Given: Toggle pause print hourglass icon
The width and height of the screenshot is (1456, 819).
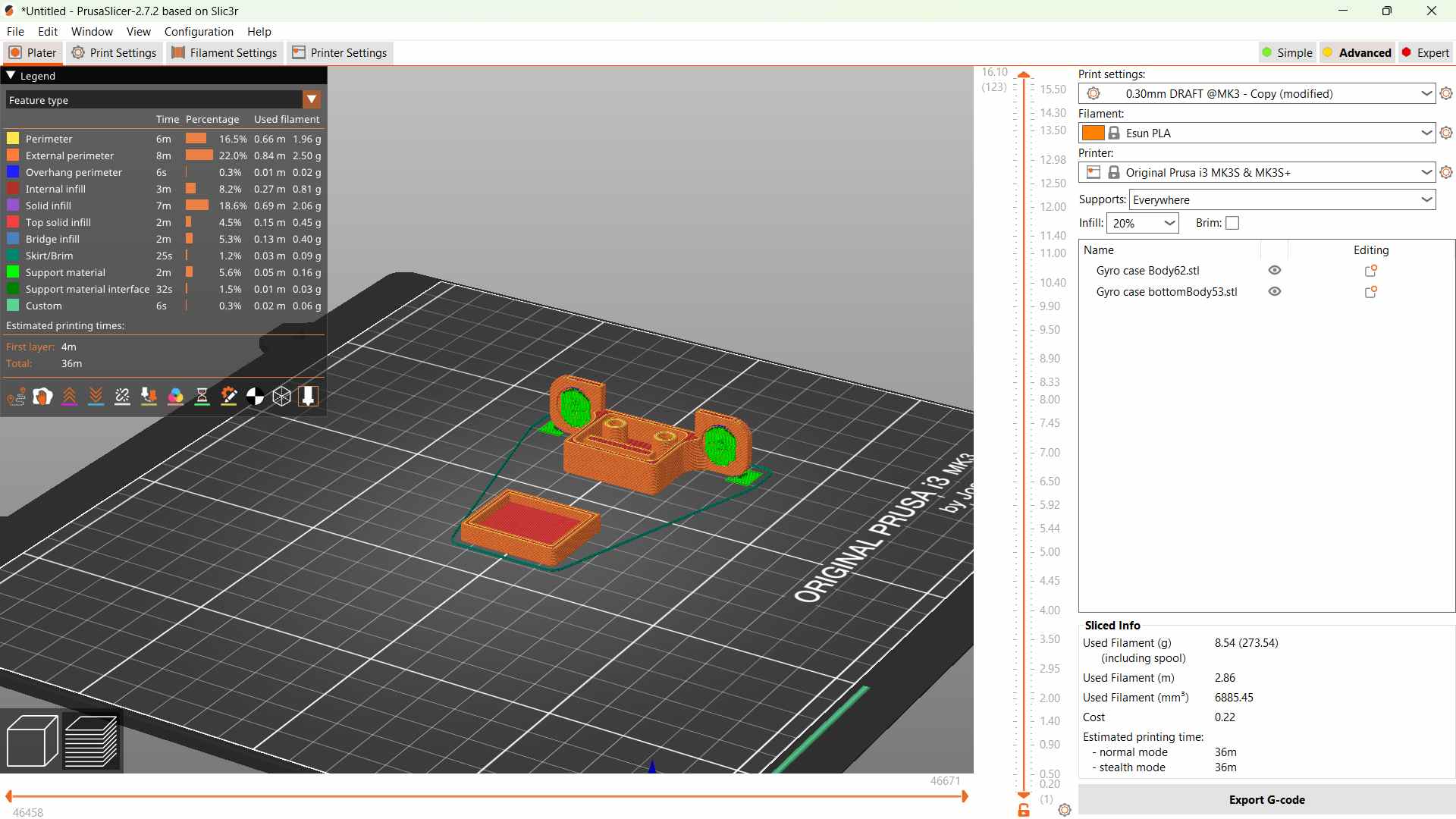Looking at the screenshot, I should [202, 396].
